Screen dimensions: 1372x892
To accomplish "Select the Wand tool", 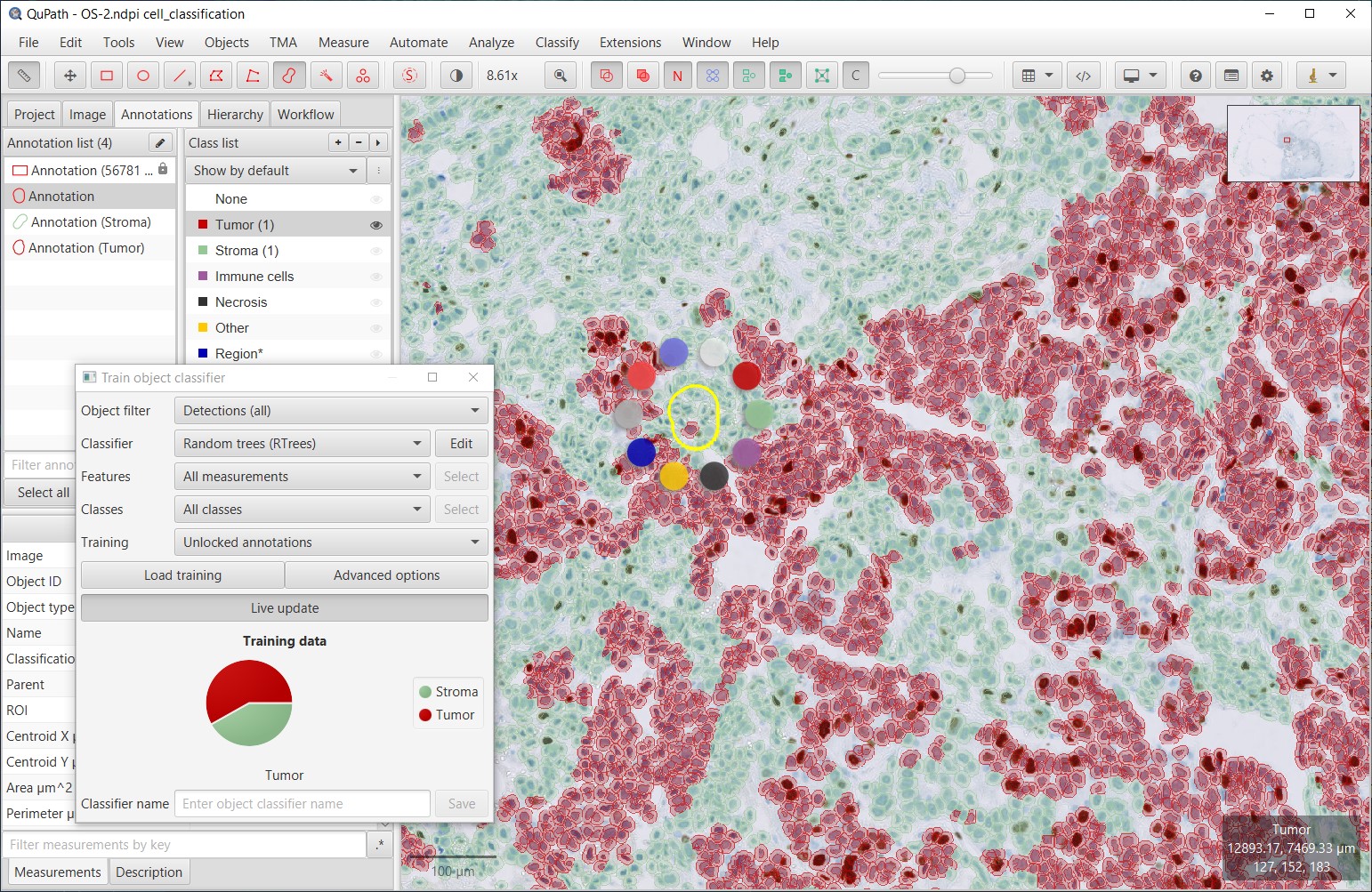I will [x=326, y=76].
